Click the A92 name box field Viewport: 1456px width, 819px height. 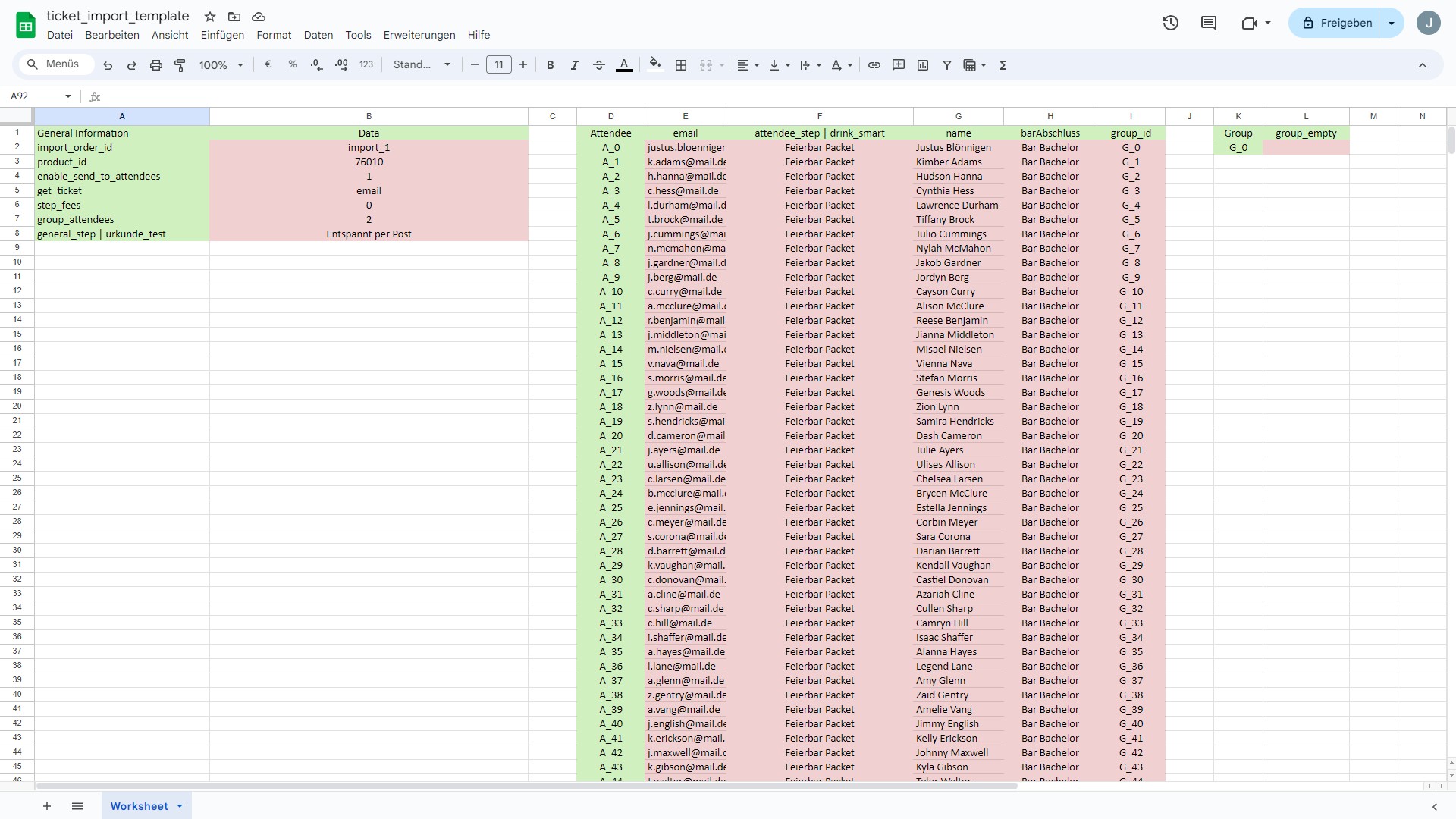[34, 96]
